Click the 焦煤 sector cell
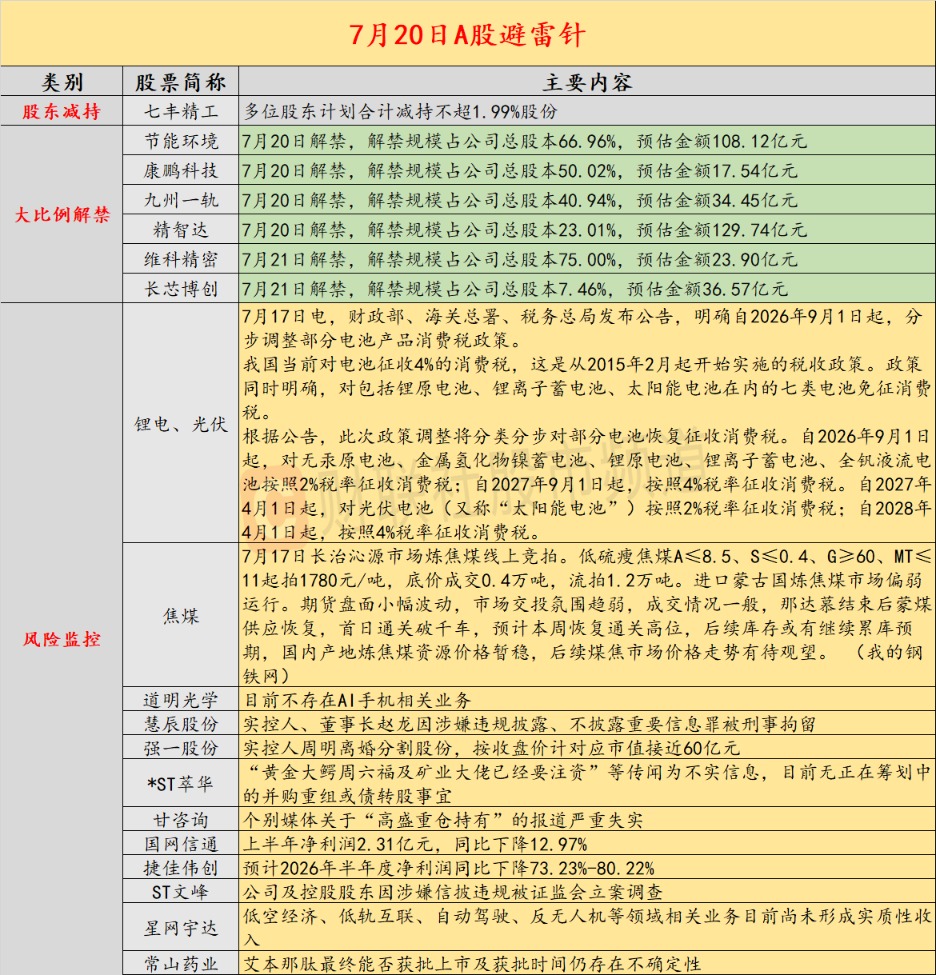The image size is (936, 975). 181,616
